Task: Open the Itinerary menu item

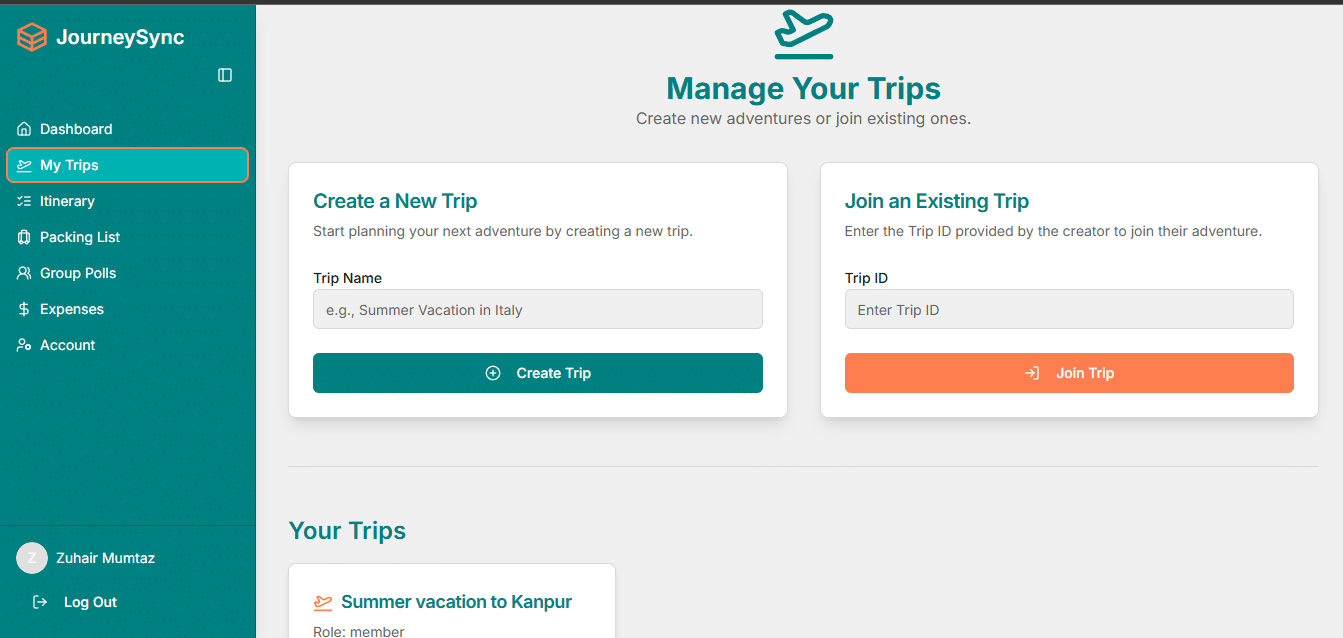Action: 67,201
